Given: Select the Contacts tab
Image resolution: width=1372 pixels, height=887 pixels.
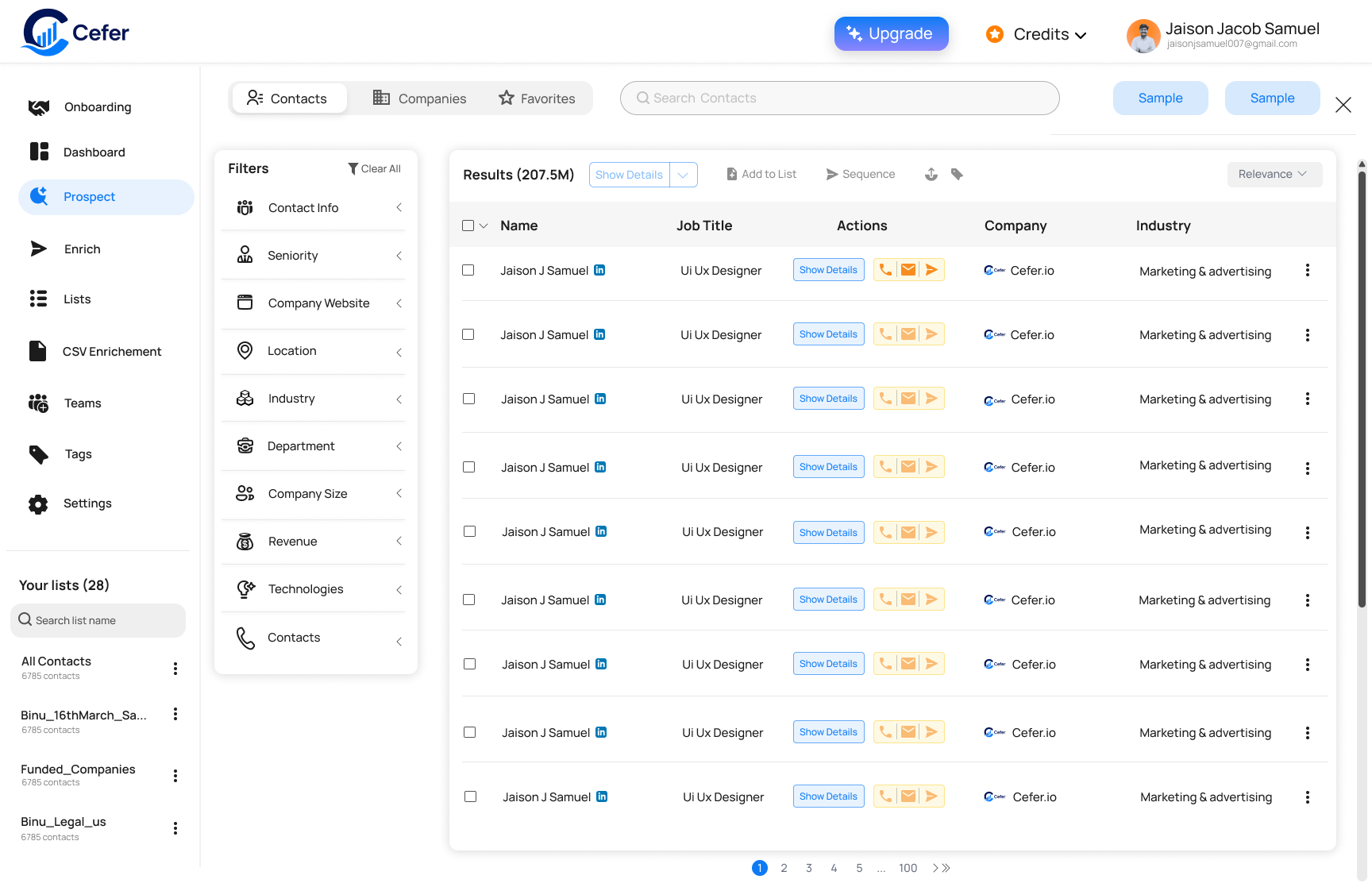Looking at the screenshot, I should [289, 98].
